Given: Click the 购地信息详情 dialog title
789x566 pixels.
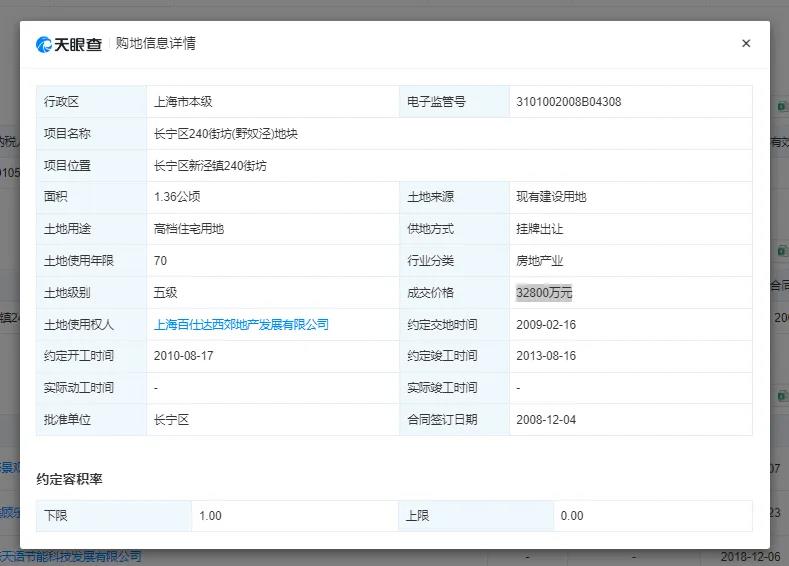Looking at the screenshot, I should (155, 44).
